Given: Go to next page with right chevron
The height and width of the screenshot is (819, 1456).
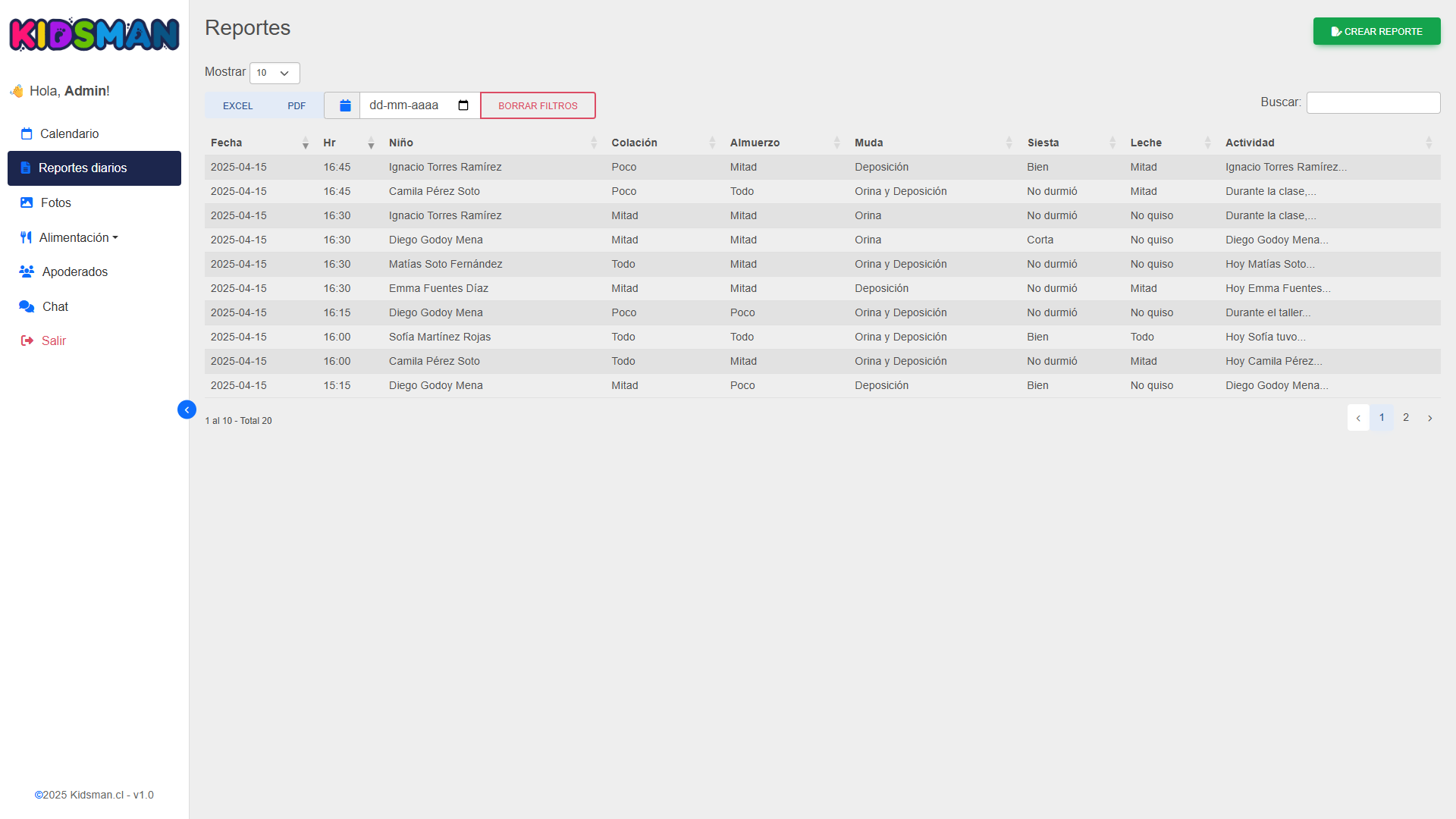Looking at the screenshot, I should (1429, 418).
